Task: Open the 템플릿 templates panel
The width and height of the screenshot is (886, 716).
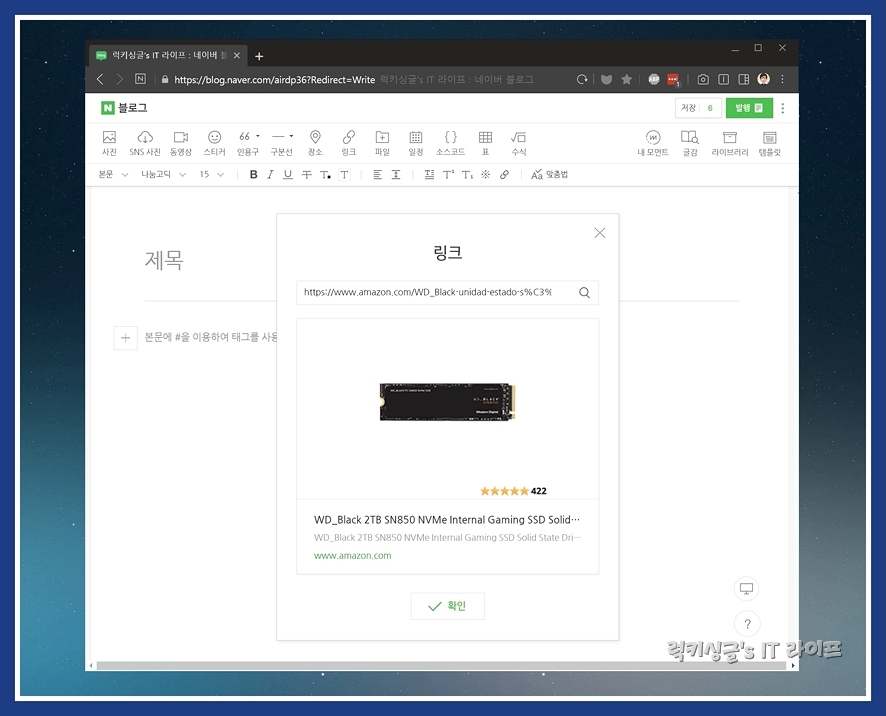Action: 770,143
